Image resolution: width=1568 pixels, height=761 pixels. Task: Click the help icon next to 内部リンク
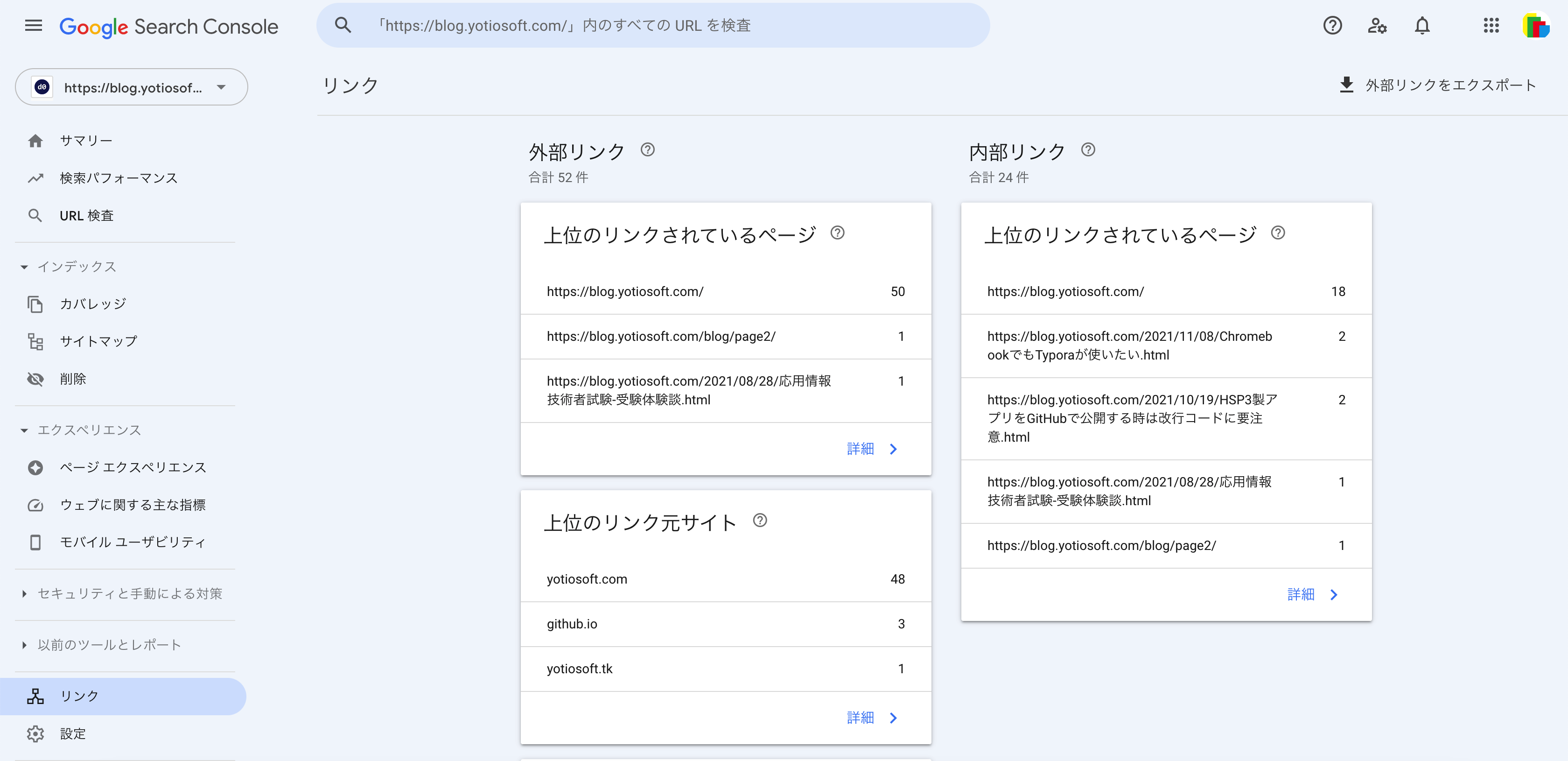(x=1088, y=150)
